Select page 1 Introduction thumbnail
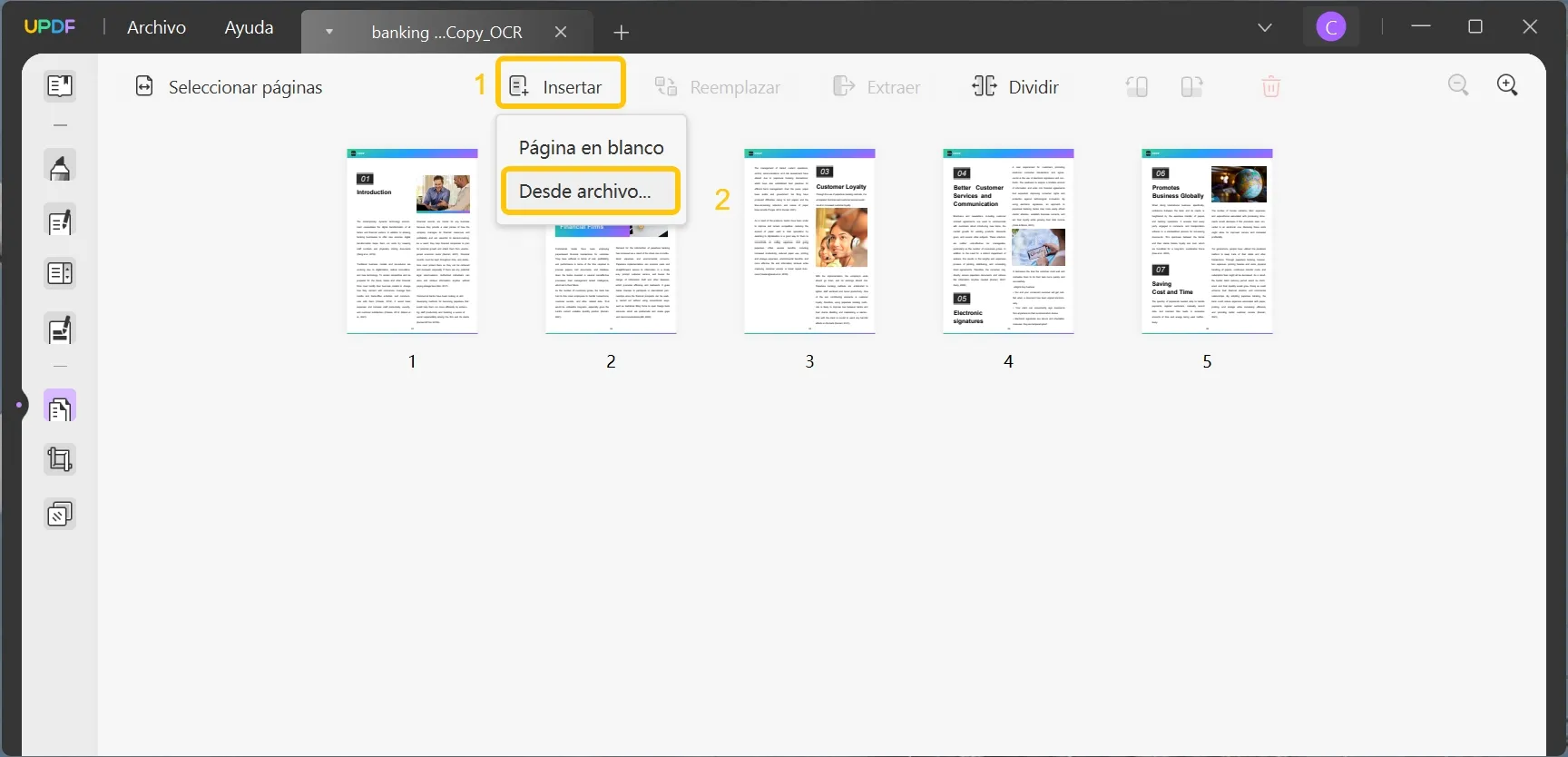This screenshot has width=1568, height=757. point(412,241)
